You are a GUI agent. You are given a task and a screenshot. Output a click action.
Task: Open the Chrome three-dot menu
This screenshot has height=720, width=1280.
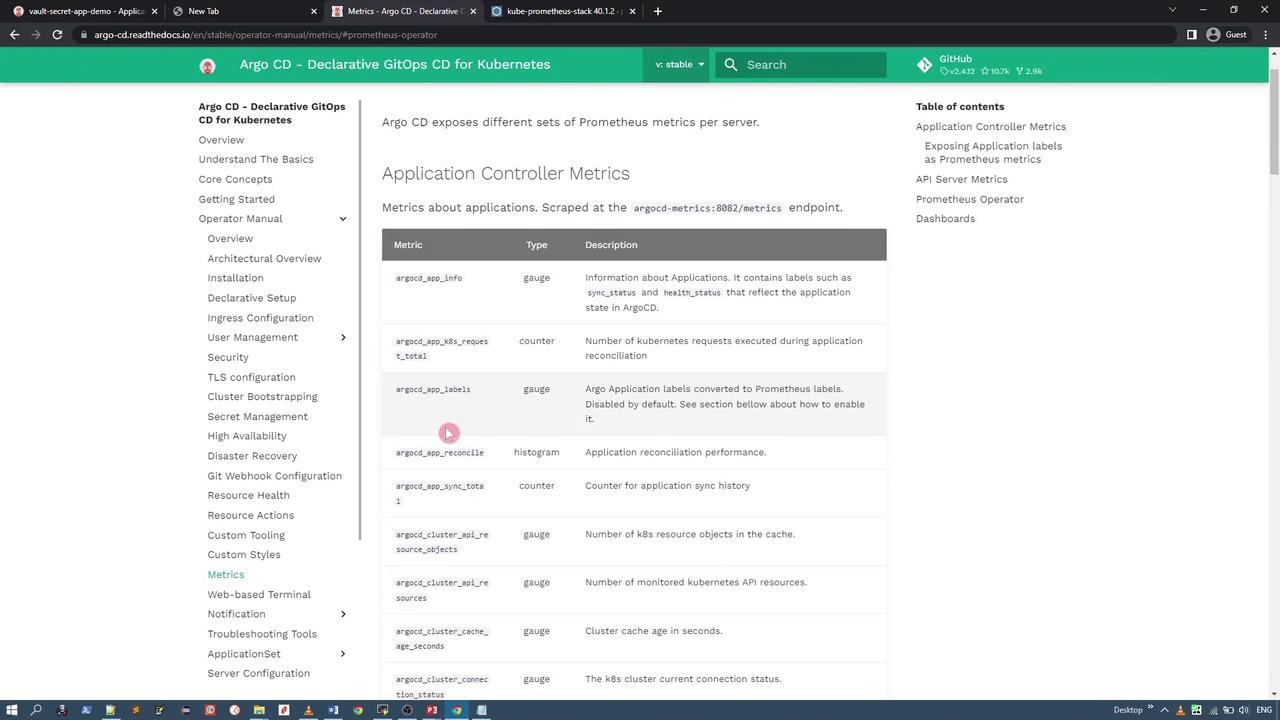point(1264,35)
